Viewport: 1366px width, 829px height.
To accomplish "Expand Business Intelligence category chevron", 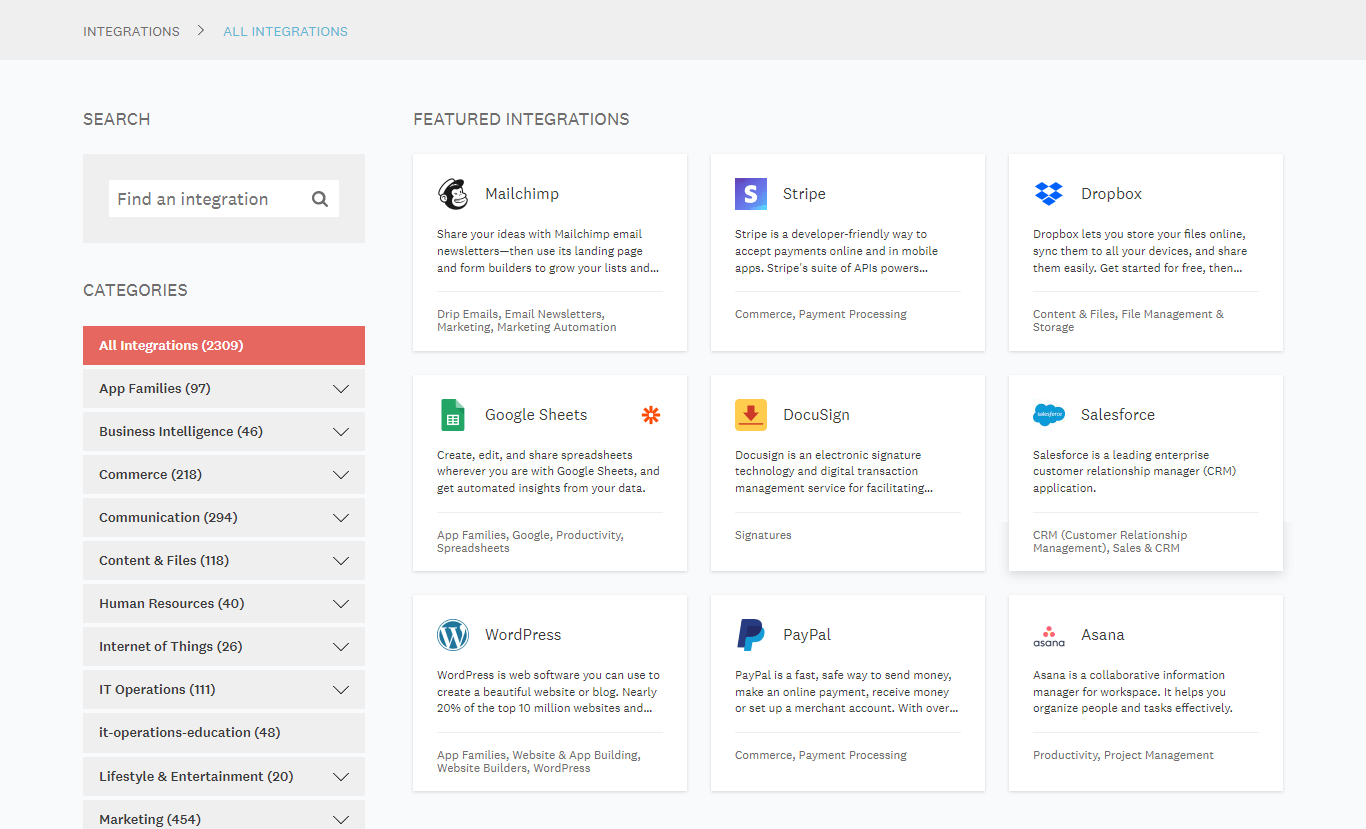I will tap(341, 432).
